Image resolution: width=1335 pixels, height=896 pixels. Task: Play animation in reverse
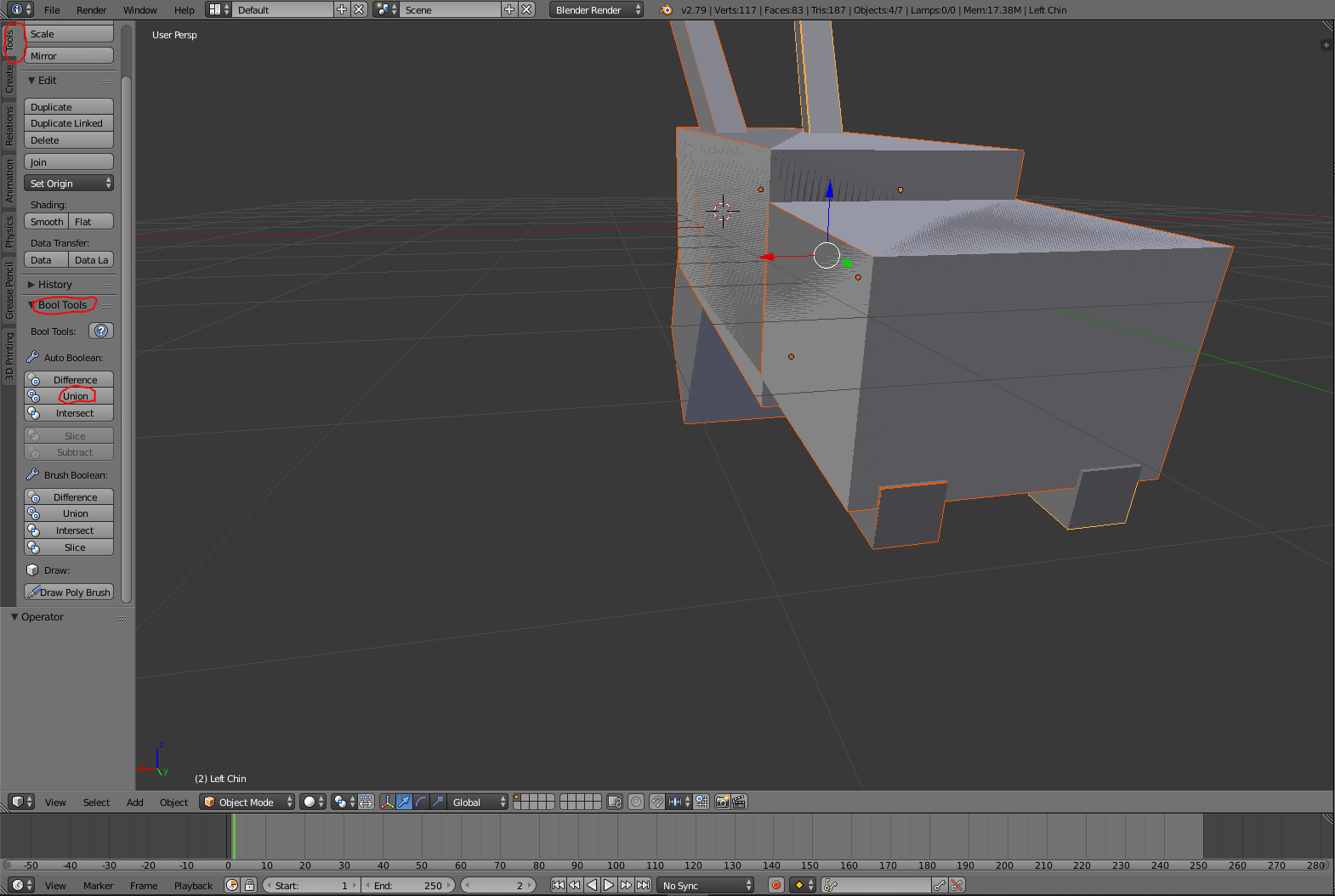592,885
